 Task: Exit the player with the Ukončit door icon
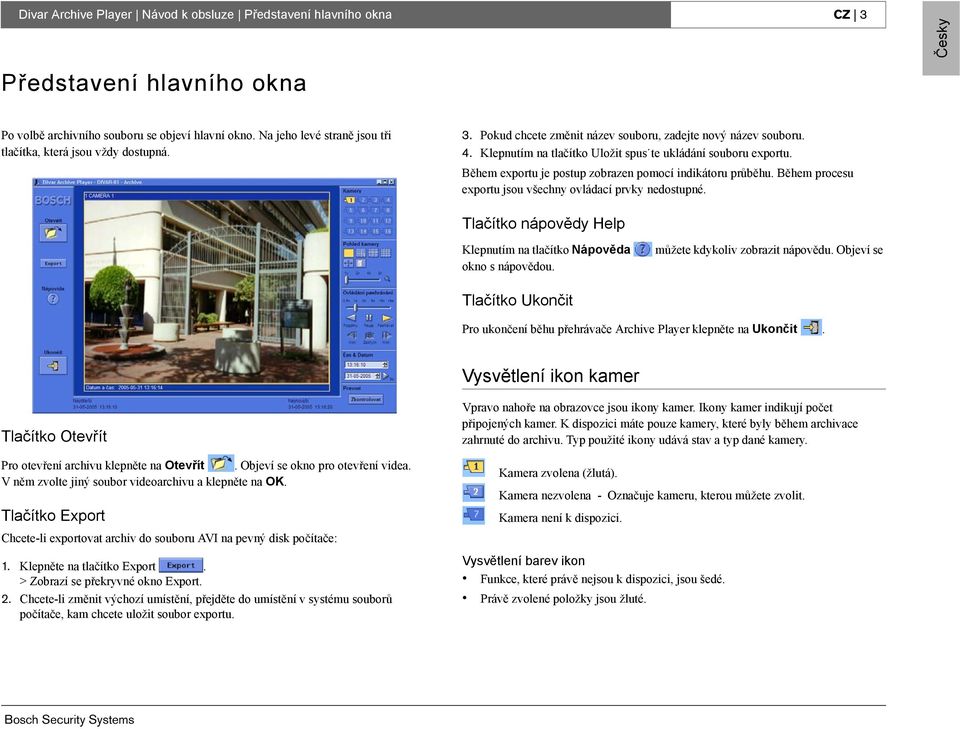[x=53, y=365]
